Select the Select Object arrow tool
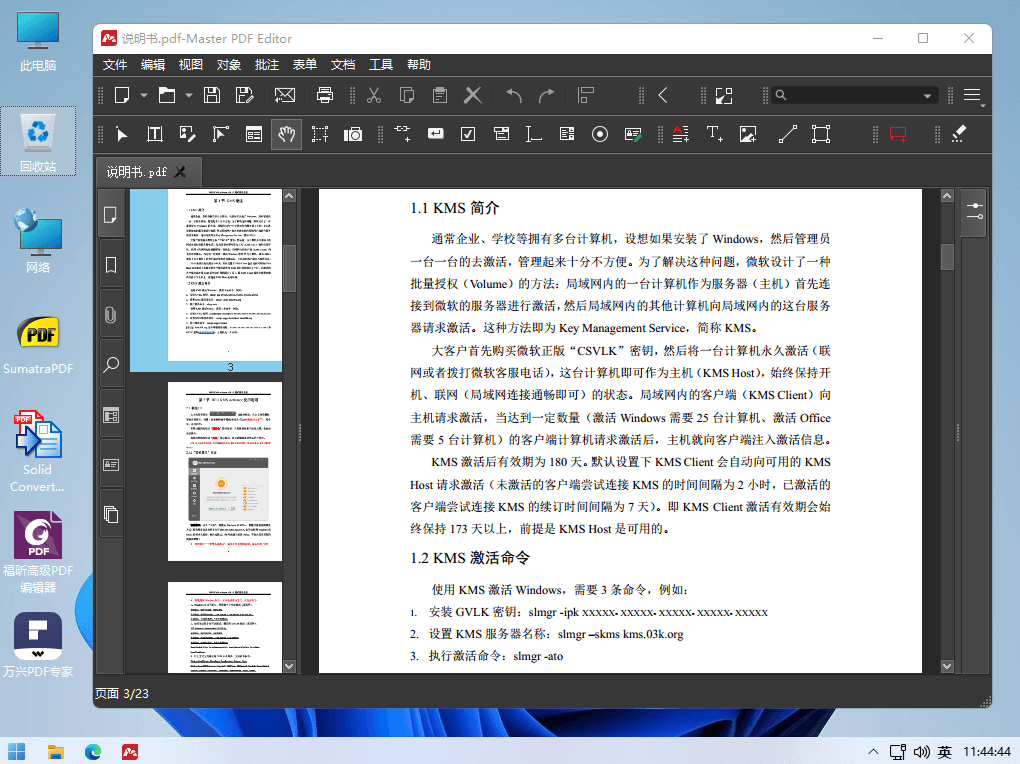1020x764 pixels. pyautogui.click(x=122, y=134)
